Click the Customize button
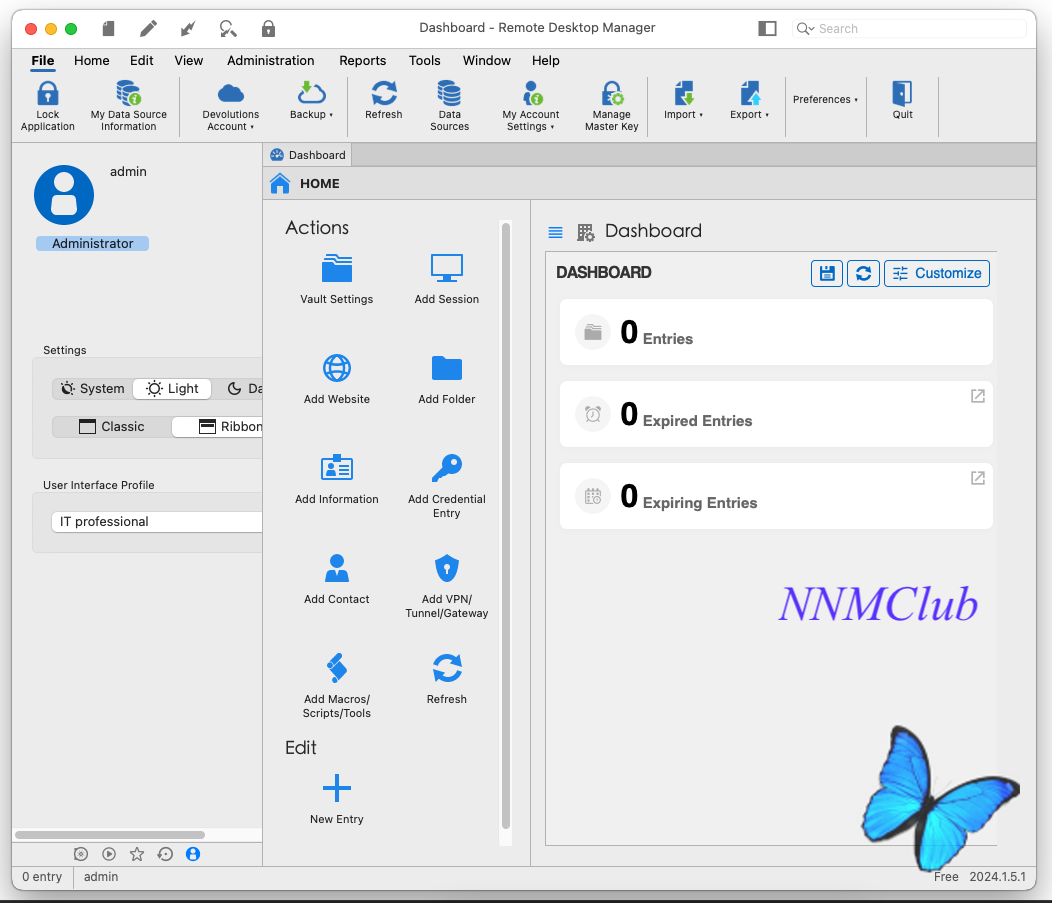Screen dimensions: 1052x903 click(937, 273)
